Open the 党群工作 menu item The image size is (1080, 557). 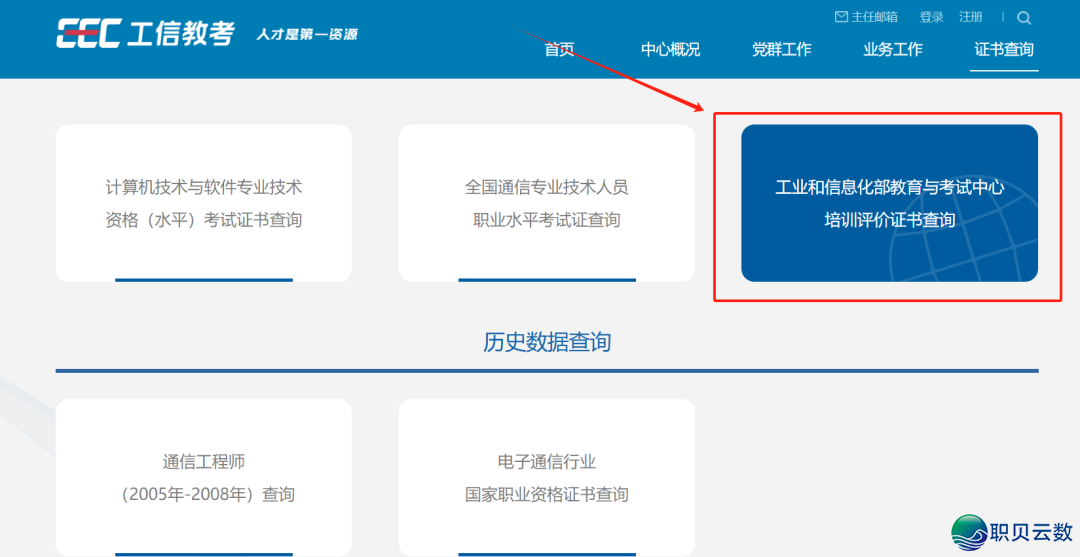click(782, 50)
